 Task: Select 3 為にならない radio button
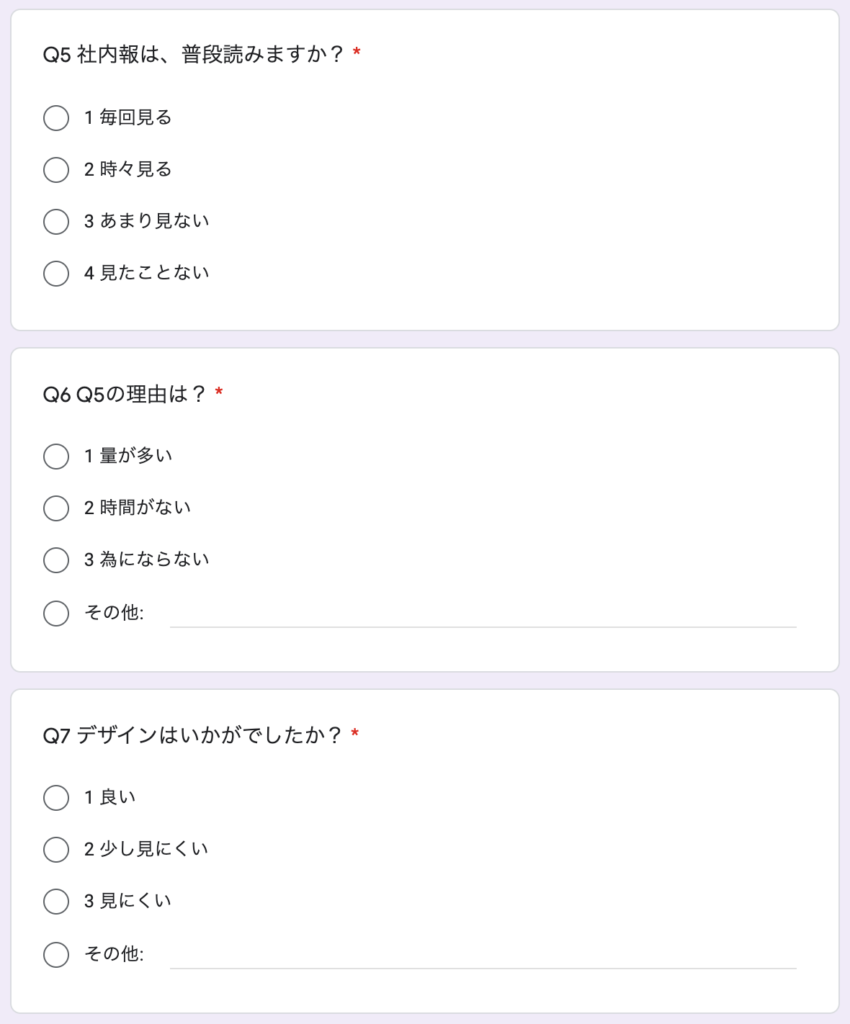(x=56, y=560)
